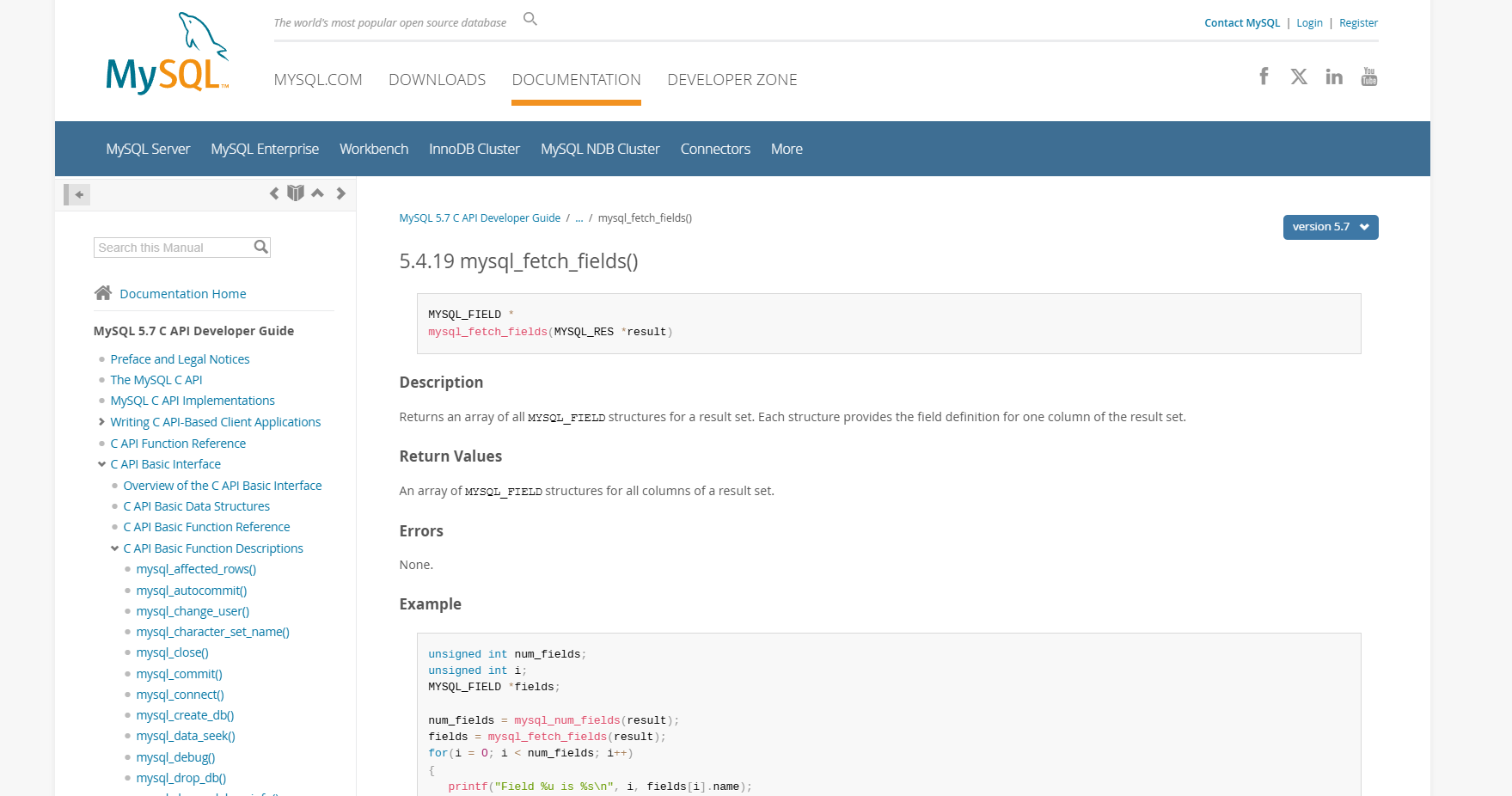The image size is (1512, 796).
Task: Open Preface and Legal Notices
Action: pos(180,359)
